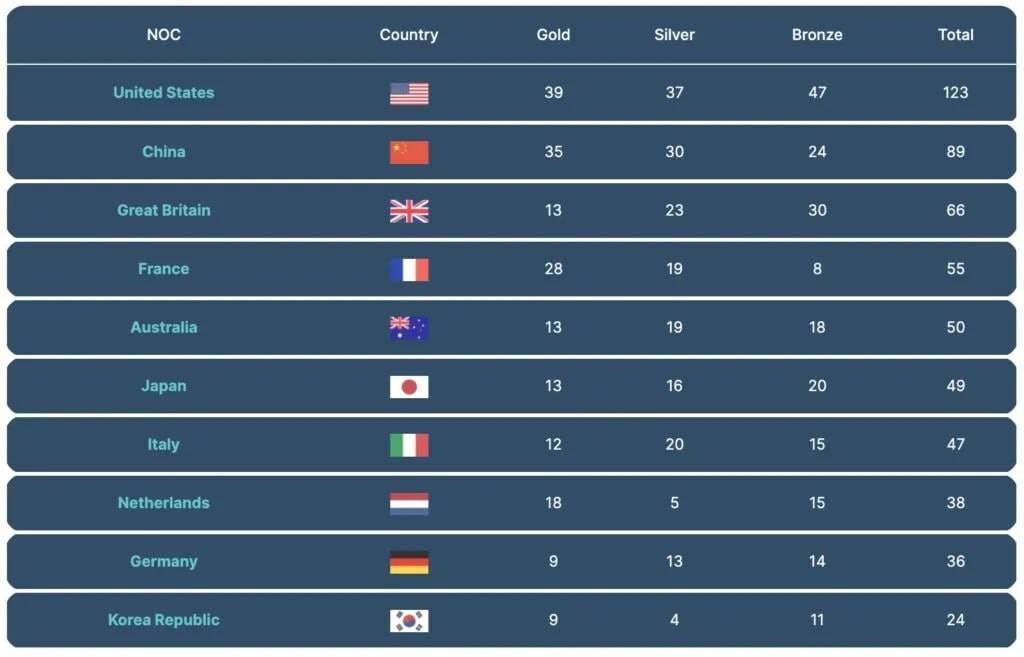
Task: Sort by the Bronze column header
Action: (817, 35)
